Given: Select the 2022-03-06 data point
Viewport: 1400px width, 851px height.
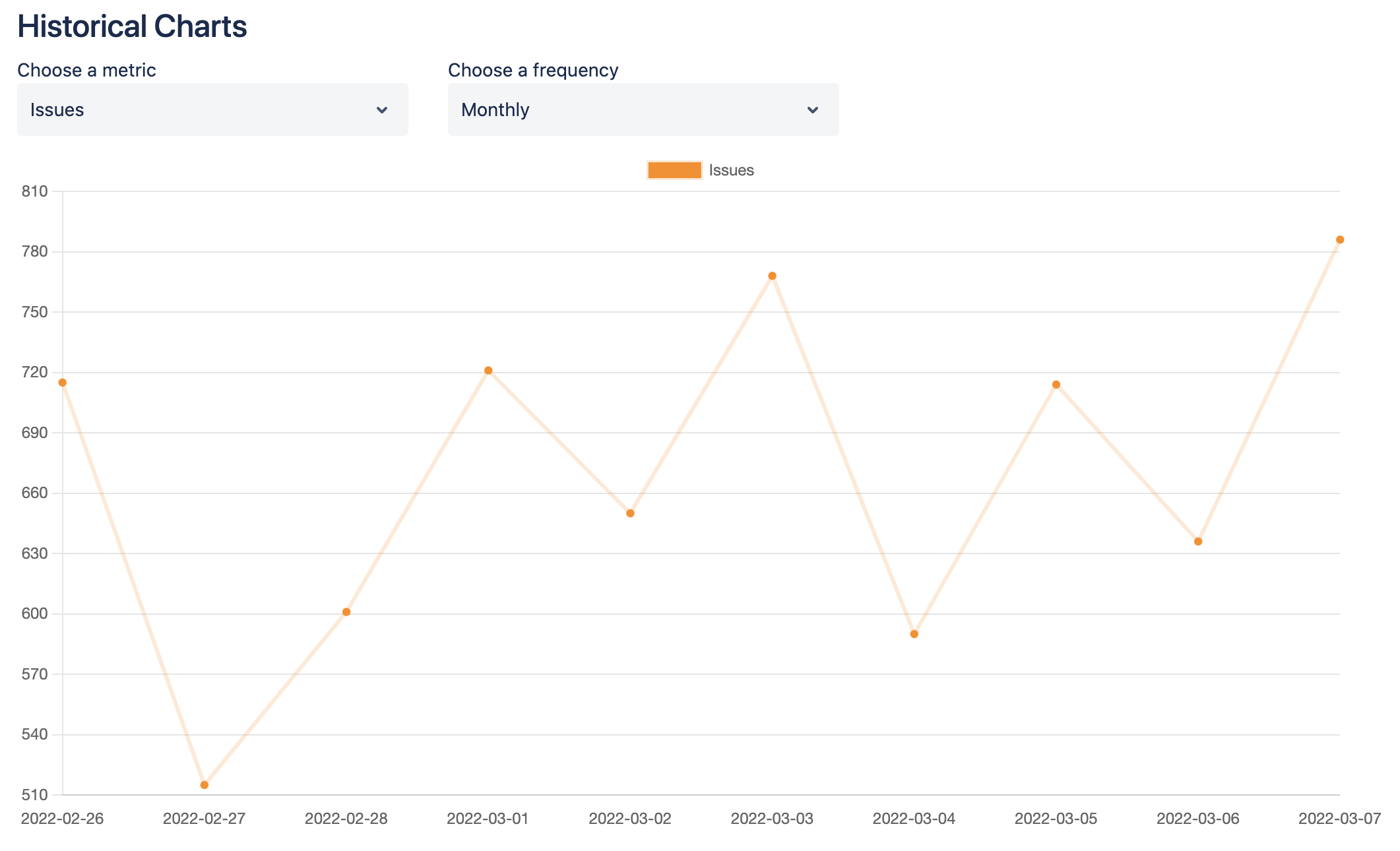Looking at the screenshot, I should pos(1198,542).
